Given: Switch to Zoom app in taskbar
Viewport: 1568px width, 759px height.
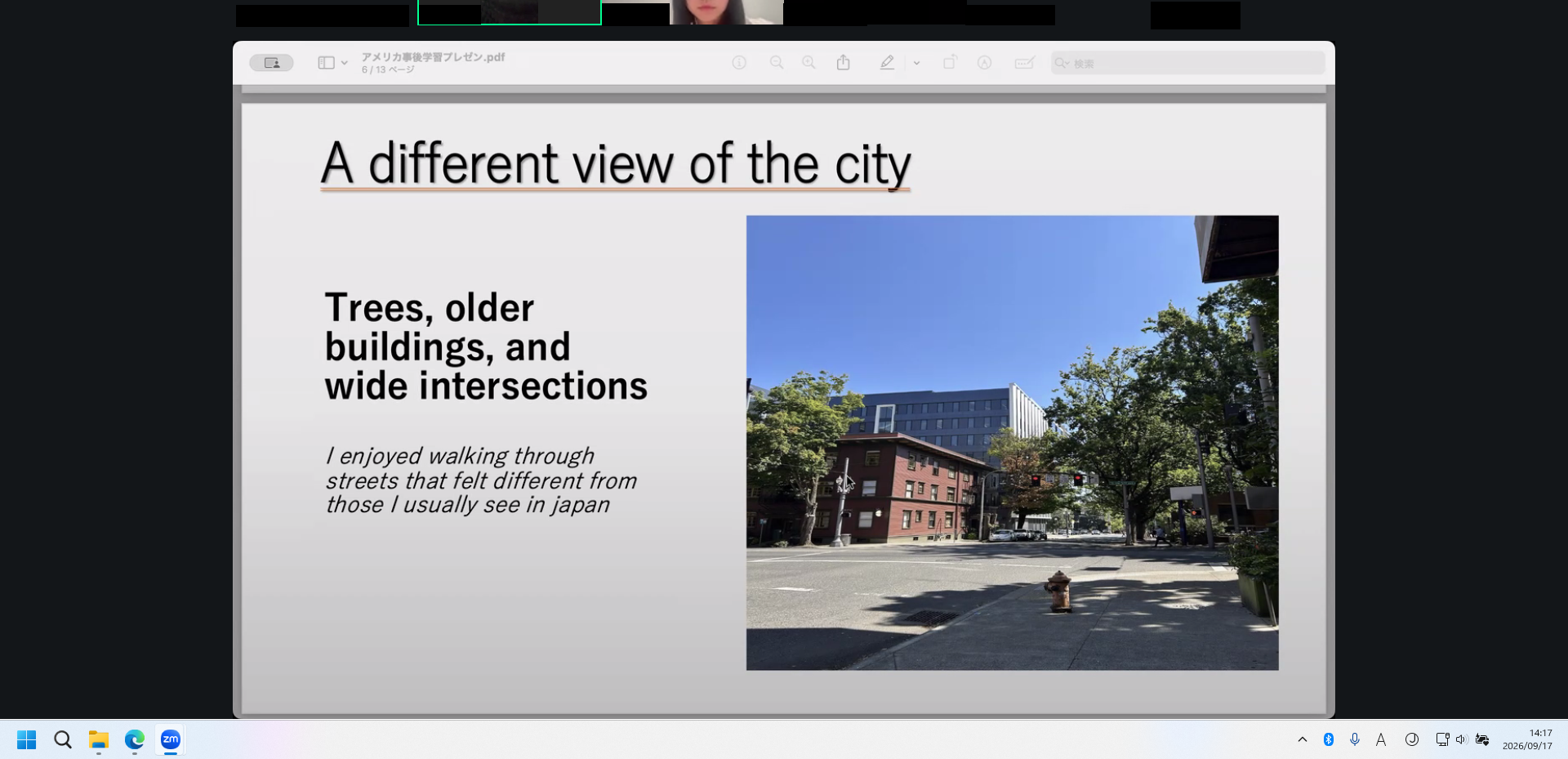Looking at the screenshot, I should tap(171, 739).
